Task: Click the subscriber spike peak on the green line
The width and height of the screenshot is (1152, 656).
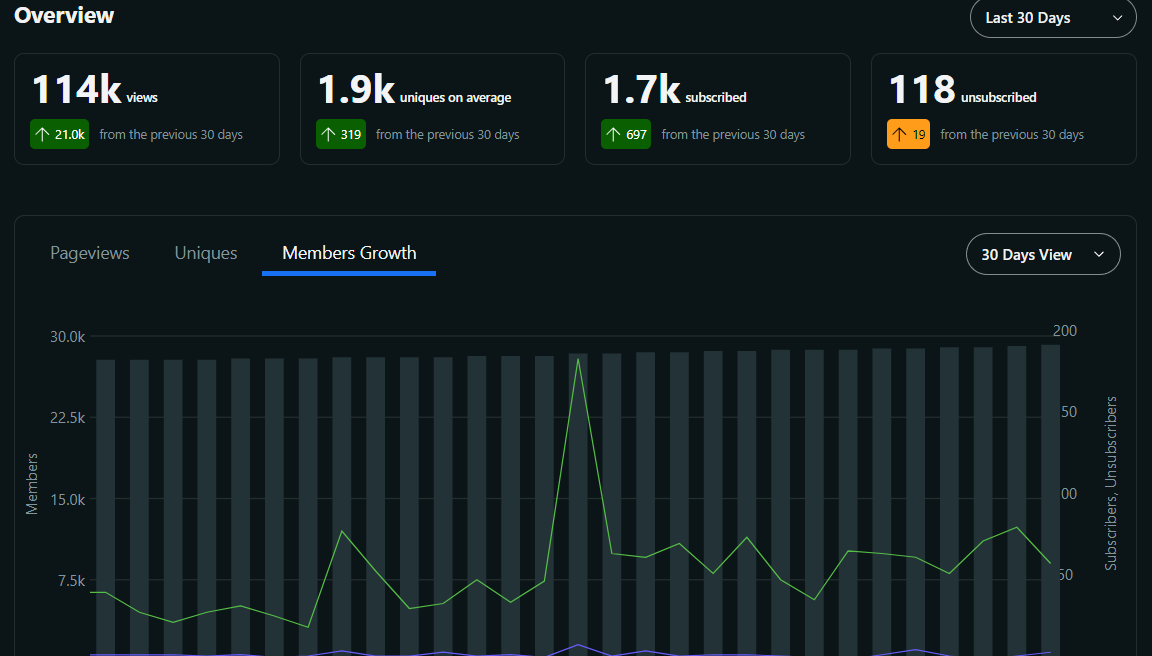Action: [x=578, y=359]
